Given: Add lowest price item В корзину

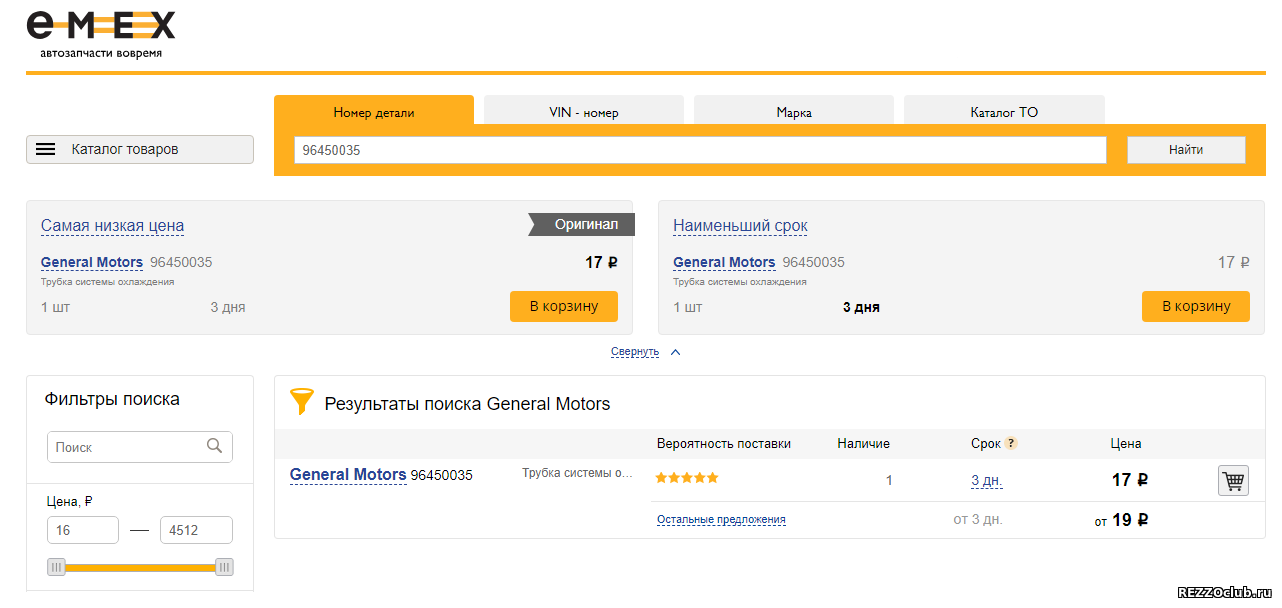Looking at the screenshot, I should tap(564, 306).
